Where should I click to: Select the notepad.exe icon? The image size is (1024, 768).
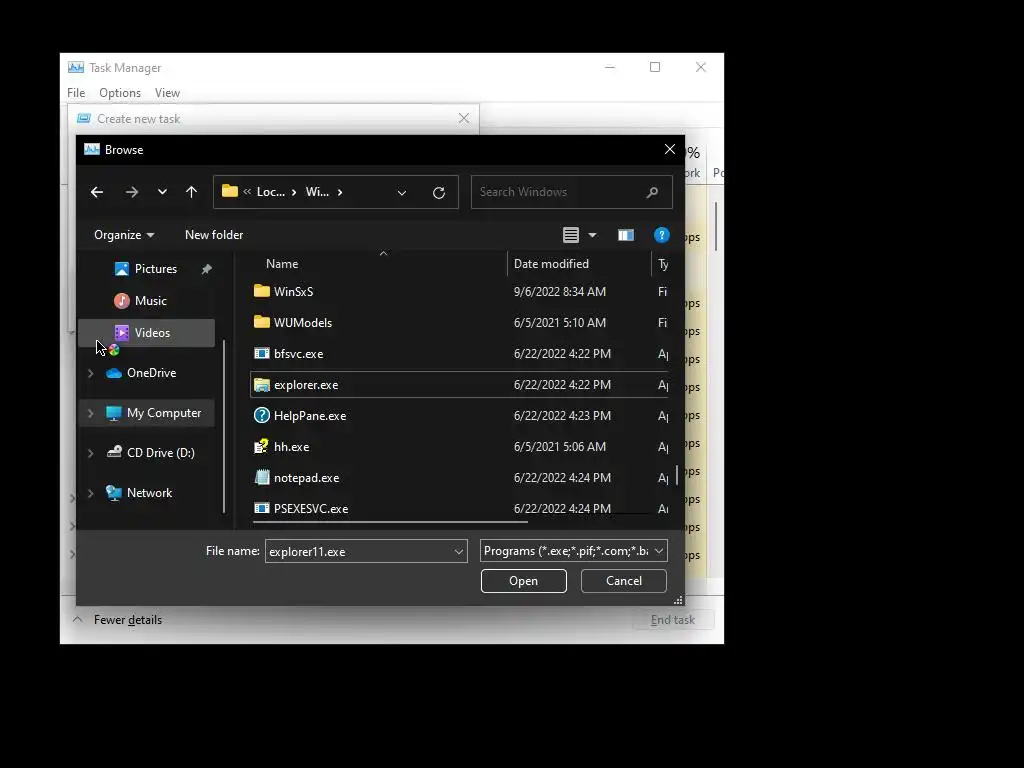pyautogui.click(x=262, y=477)
